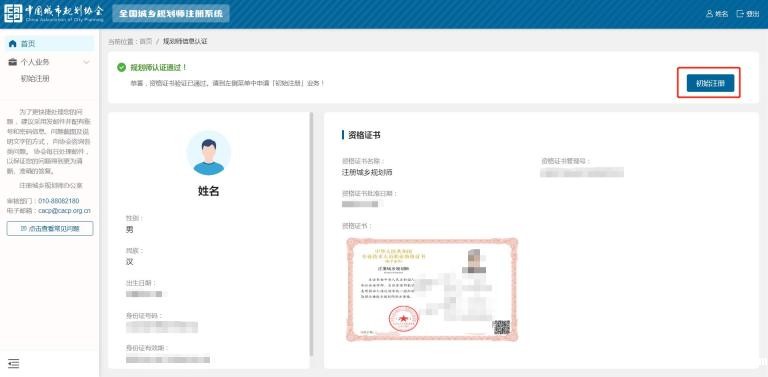Click the QR code on the certificate

click(502, 327)
